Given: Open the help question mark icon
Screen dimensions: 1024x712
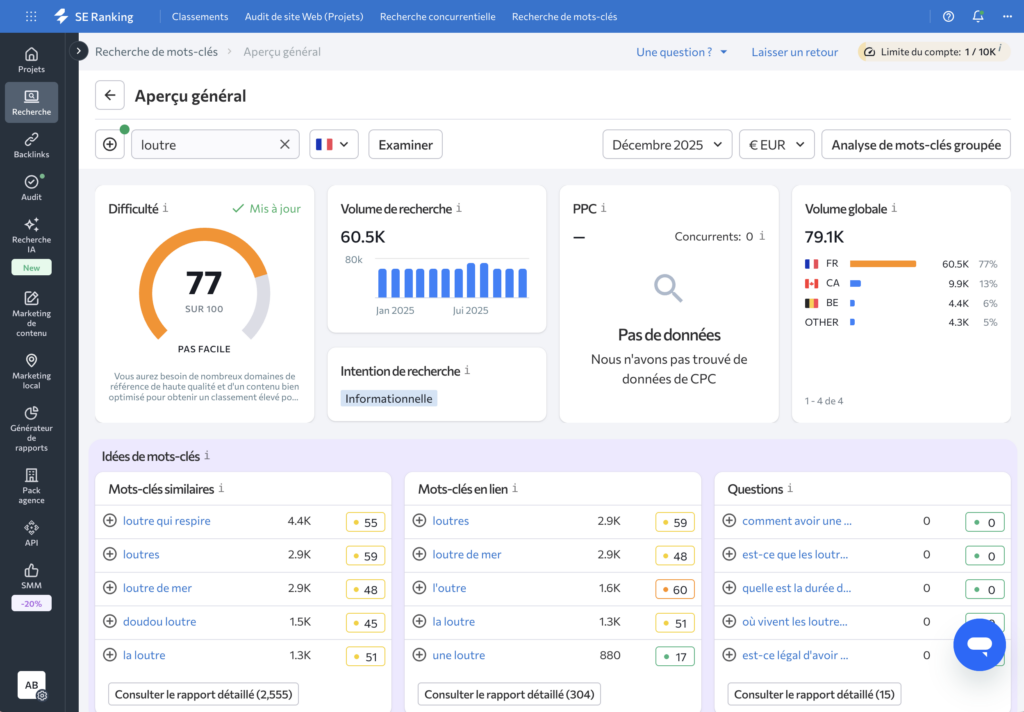Looking at the screenshot, I should pos(948,16).
